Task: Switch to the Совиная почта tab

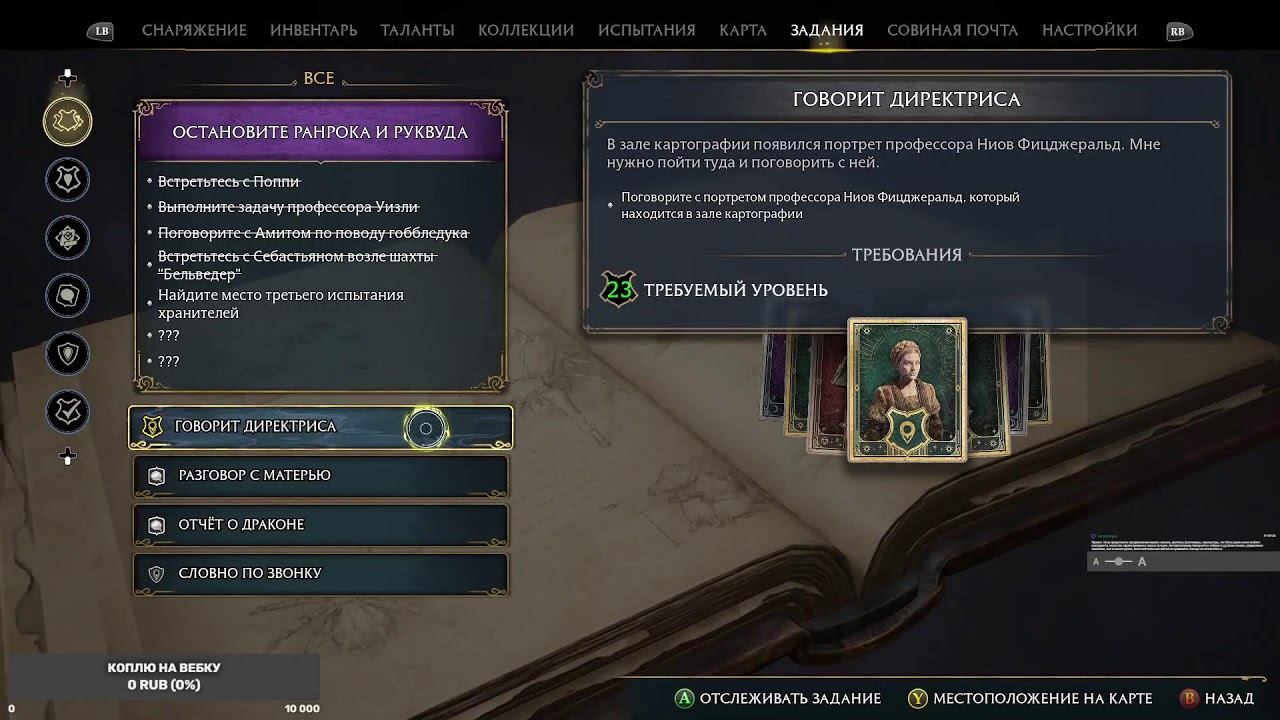Action: coord(952,30)
